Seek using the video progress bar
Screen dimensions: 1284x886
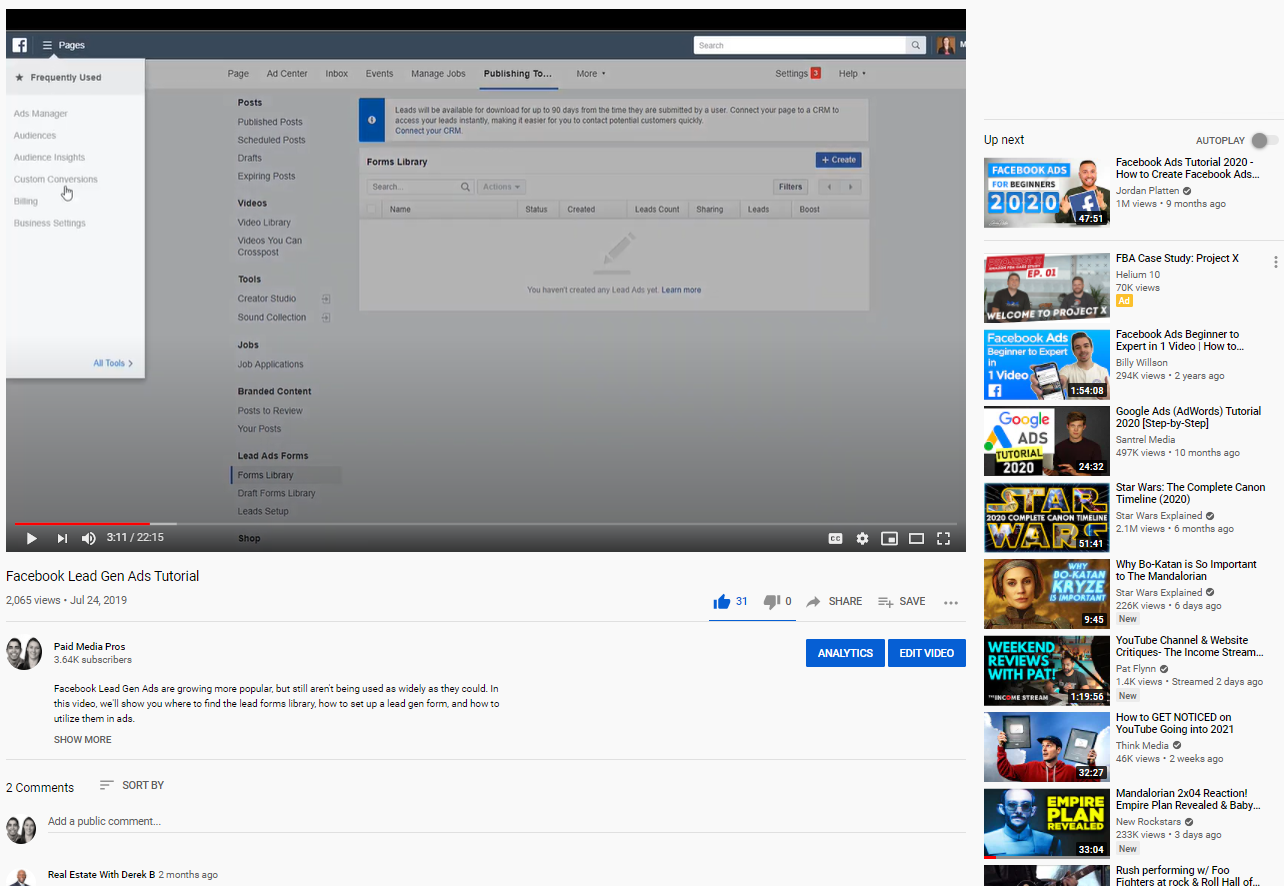click(485, 523)
